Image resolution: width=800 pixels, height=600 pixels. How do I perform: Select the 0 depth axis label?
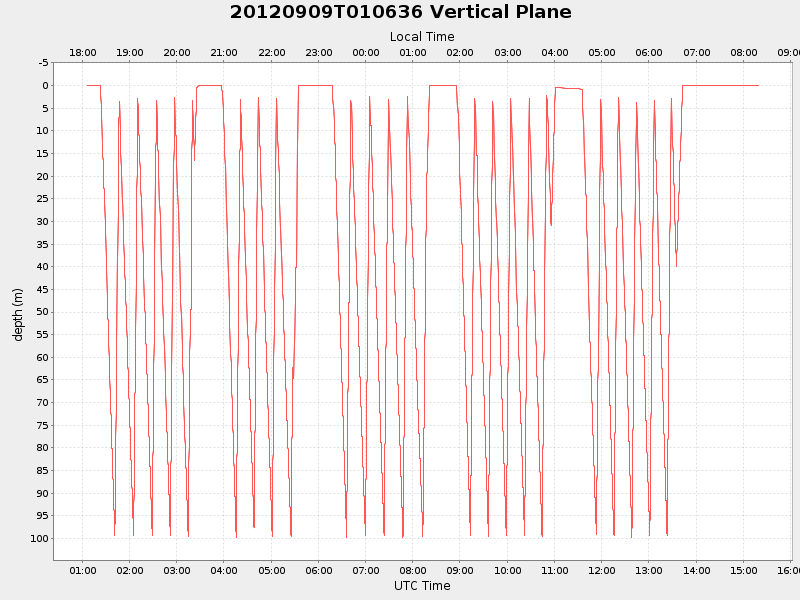click(45, 86)
